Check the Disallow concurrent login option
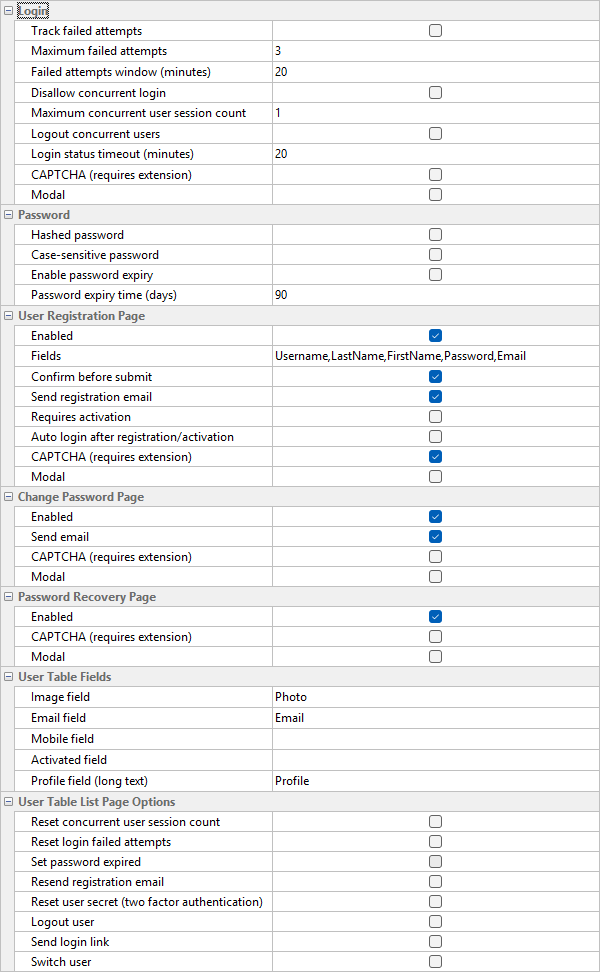The image size is (600, 976). 435,93
